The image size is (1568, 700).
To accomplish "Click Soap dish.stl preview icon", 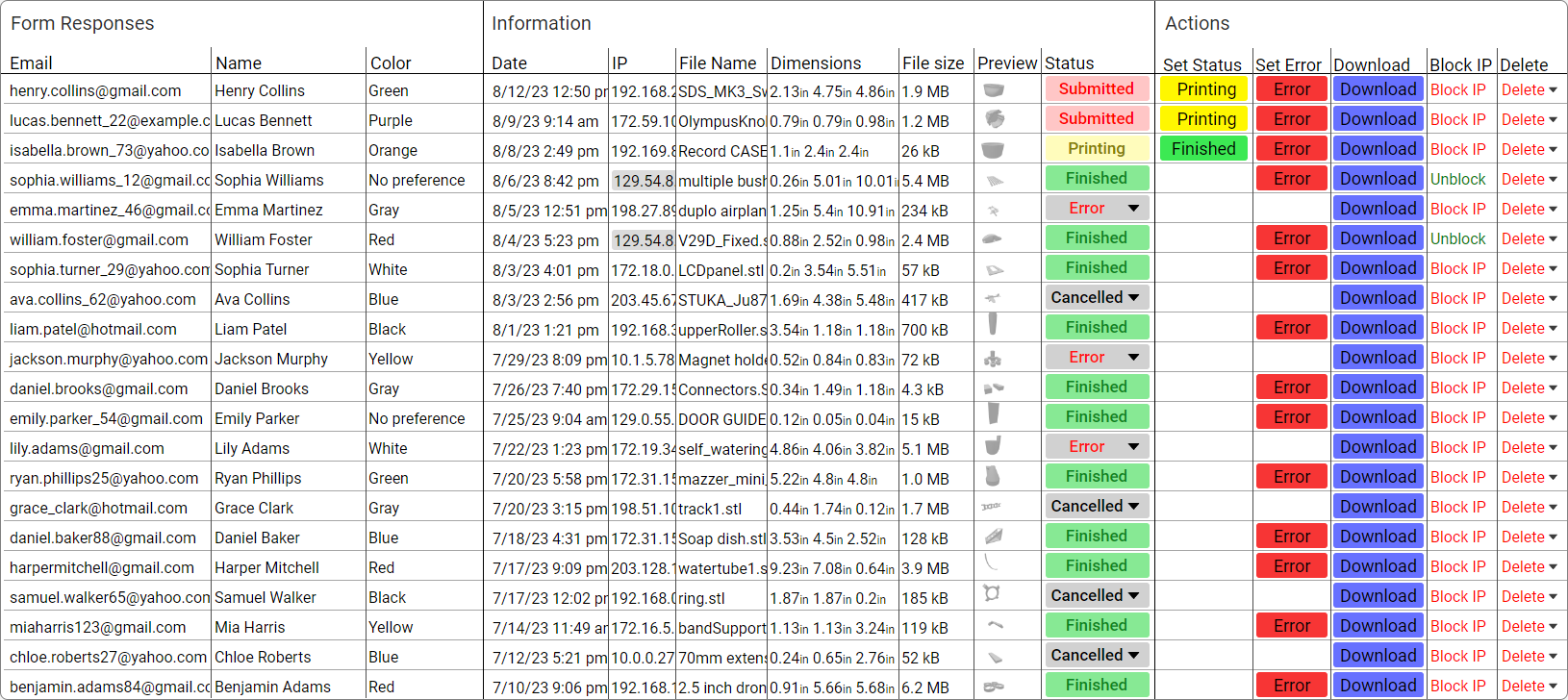I will [x=994, y=536].
